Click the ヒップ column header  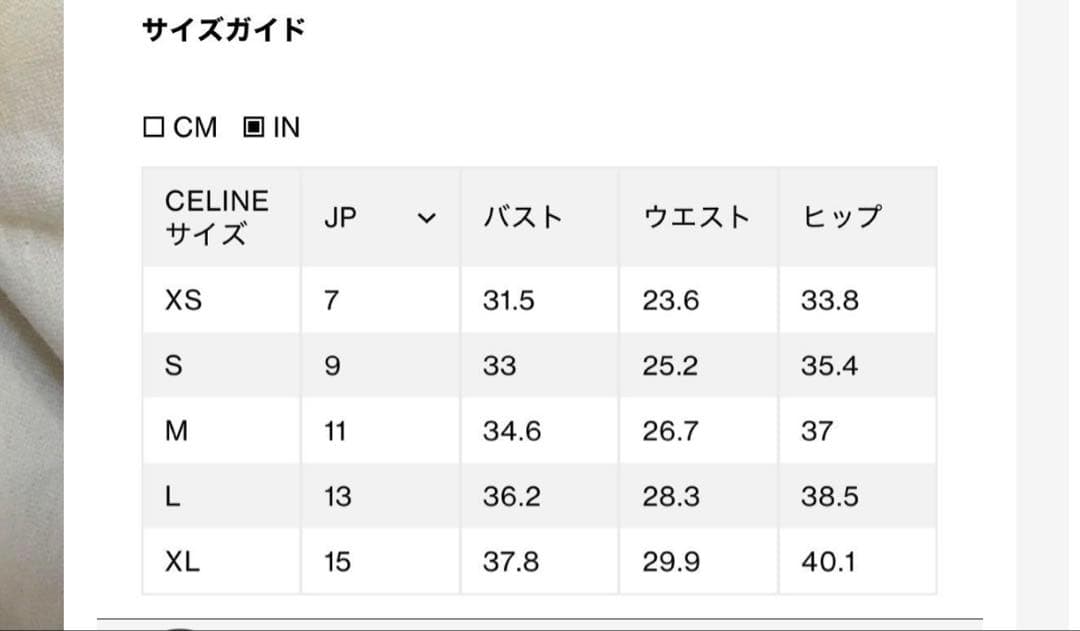point(841,218)
